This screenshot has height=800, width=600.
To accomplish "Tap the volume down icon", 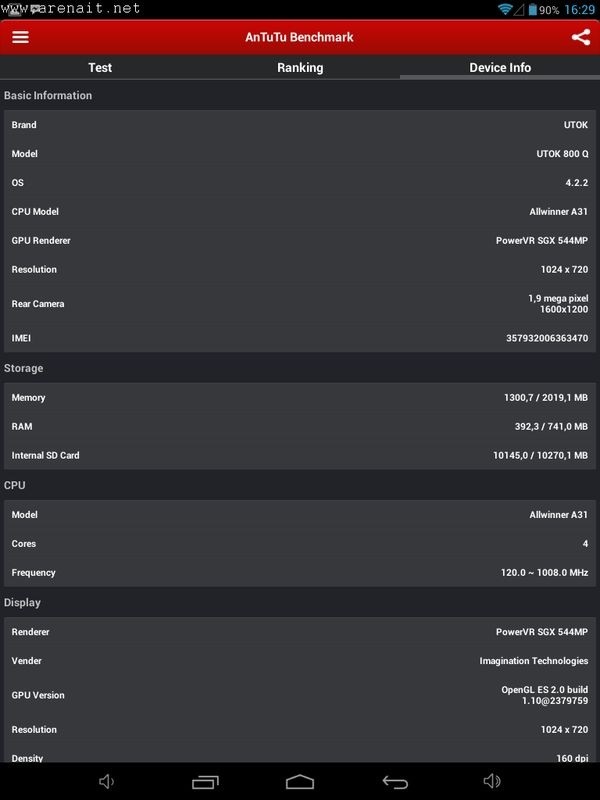I will tap(107, 781).
